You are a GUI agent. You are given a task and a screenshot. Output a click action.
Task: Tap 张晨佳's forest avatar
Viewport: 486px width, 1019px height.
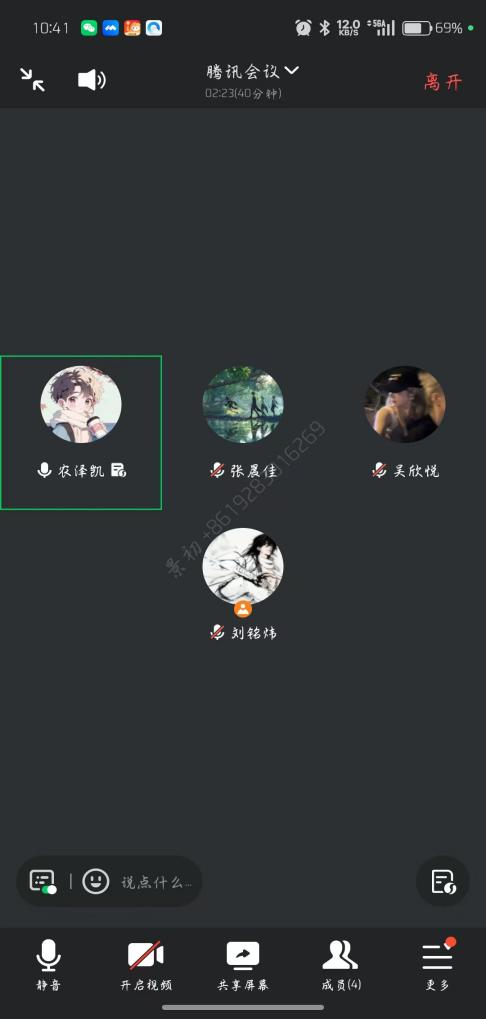pos(243,404)
